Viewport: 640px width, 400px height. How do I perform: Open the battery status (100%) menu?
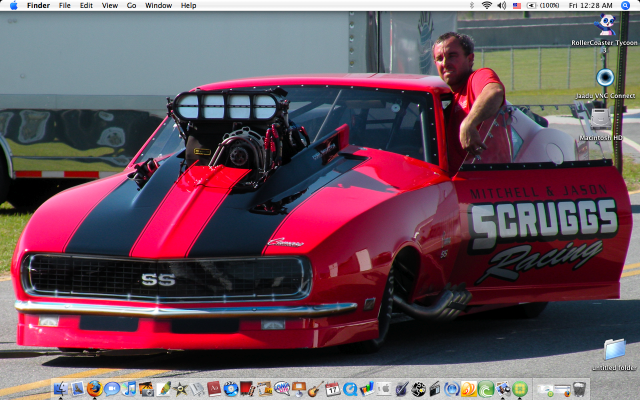pos(543,5)
